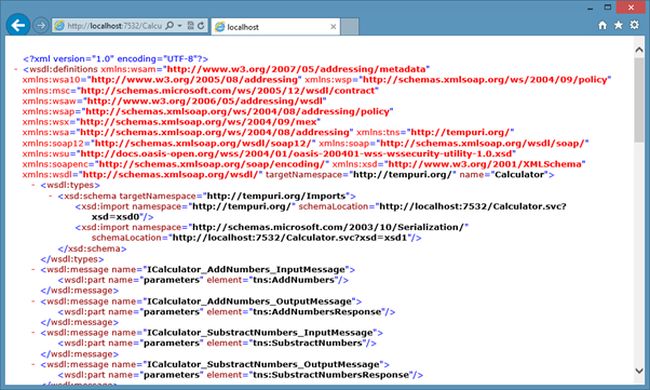Click "tns:SubstractNumbersResponse" element value
This screenshot has height=390, width=650.
click(x=331, y=375)
